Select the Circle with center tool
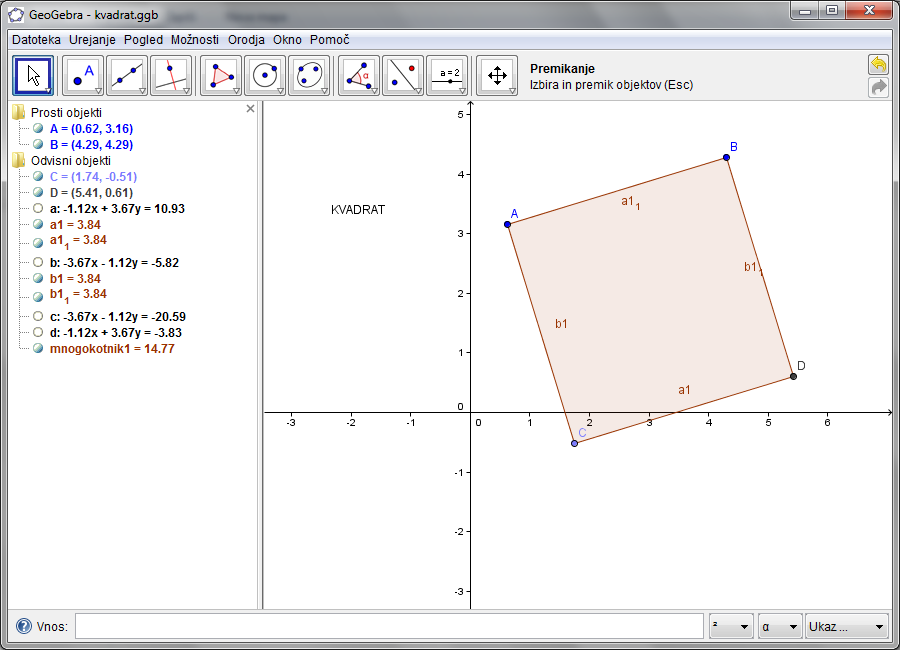Image resolution: width=900 pixels, height=650 pixels. [x=265, y=75]
